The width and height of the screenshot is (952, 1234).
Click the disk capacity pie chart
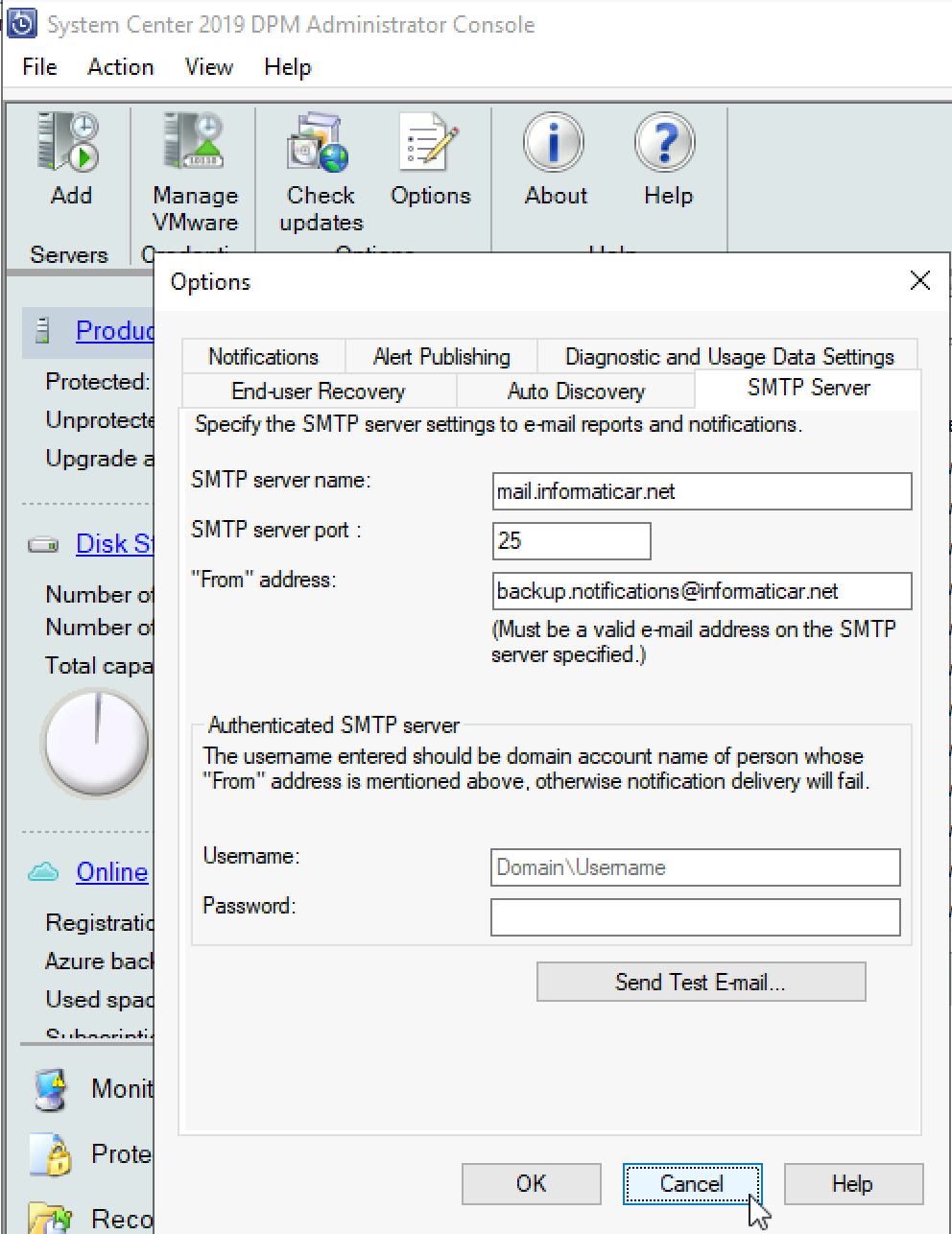coord(96,743)
